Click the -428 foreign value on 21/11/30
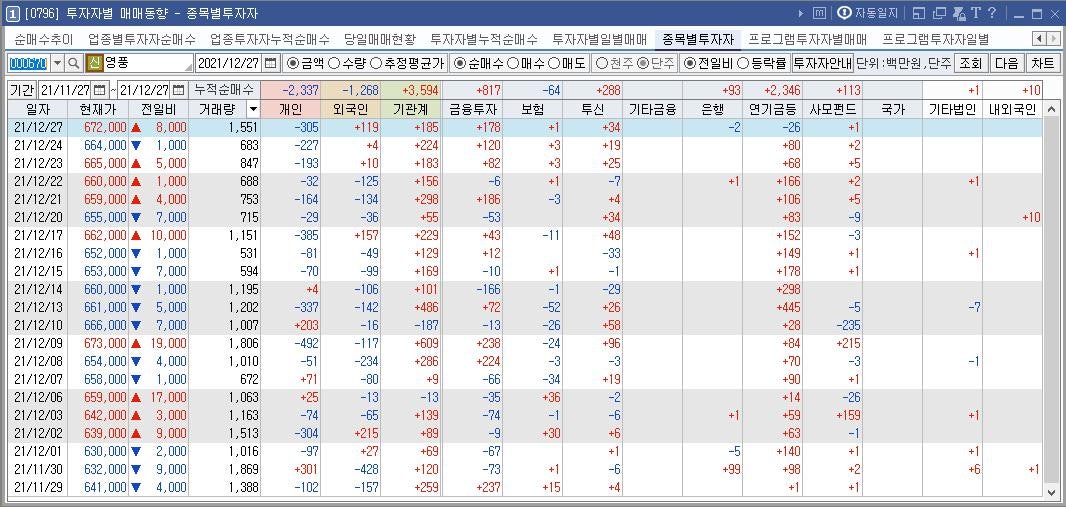 pos(351,469)
